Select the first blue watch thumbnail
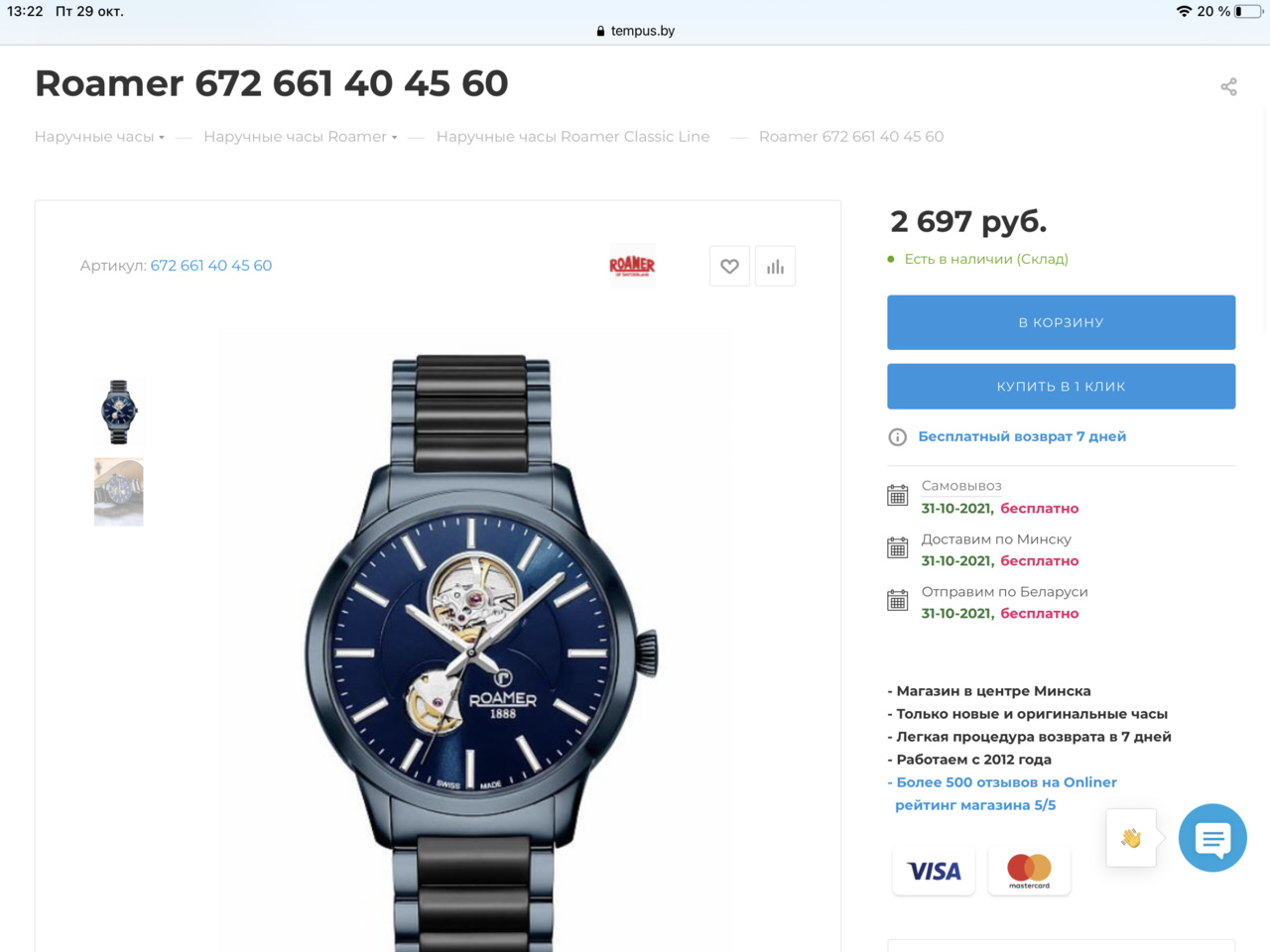Viewport: 1270px width, 952px height. click(119, 412)
